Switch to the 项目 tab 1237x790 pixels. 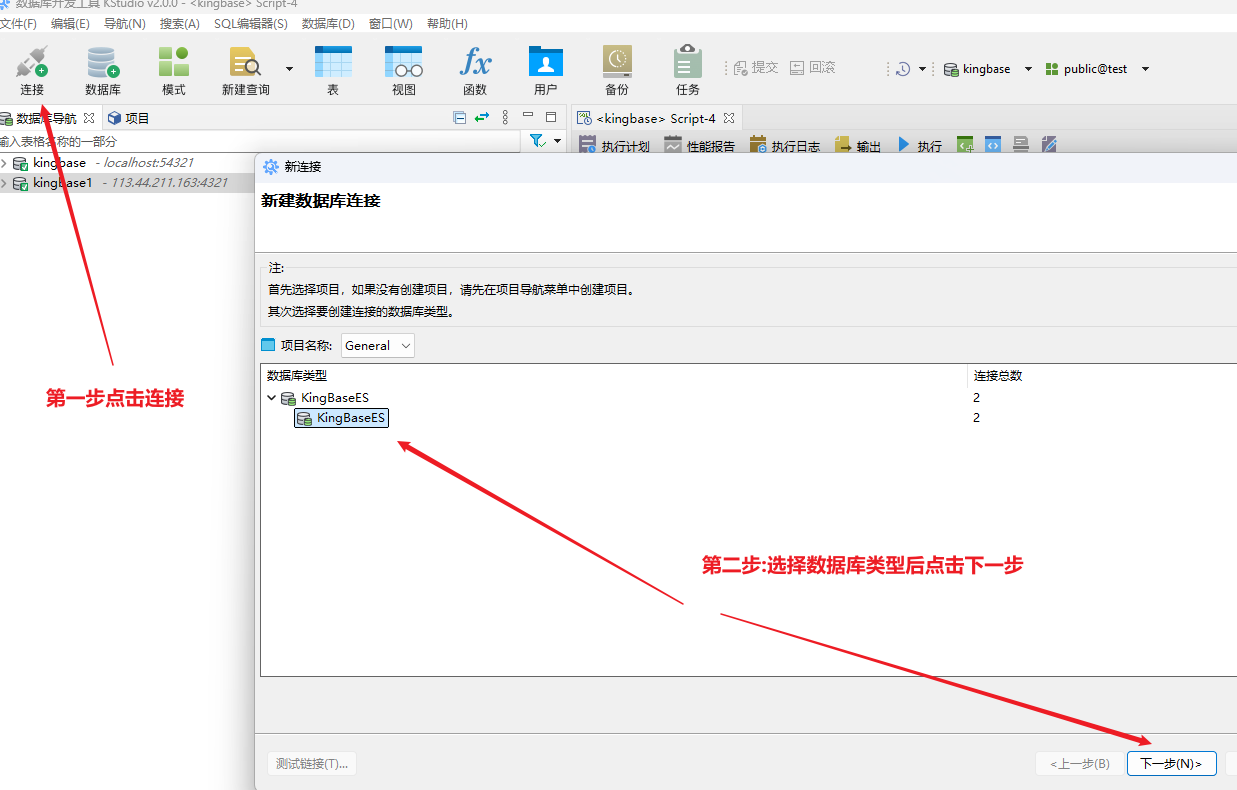pos(128,118)
